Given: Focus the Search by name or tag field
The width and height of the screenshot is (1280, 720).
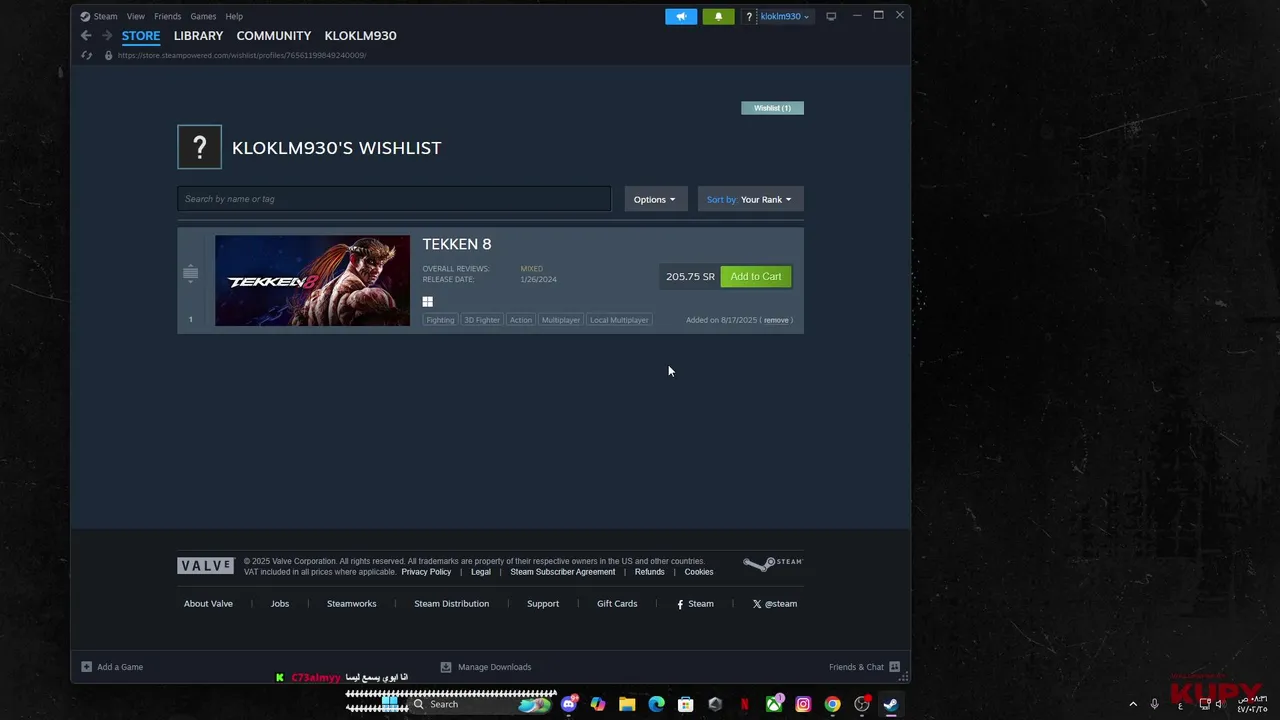Looking at the screenshot, I should (x=394, y=199).
